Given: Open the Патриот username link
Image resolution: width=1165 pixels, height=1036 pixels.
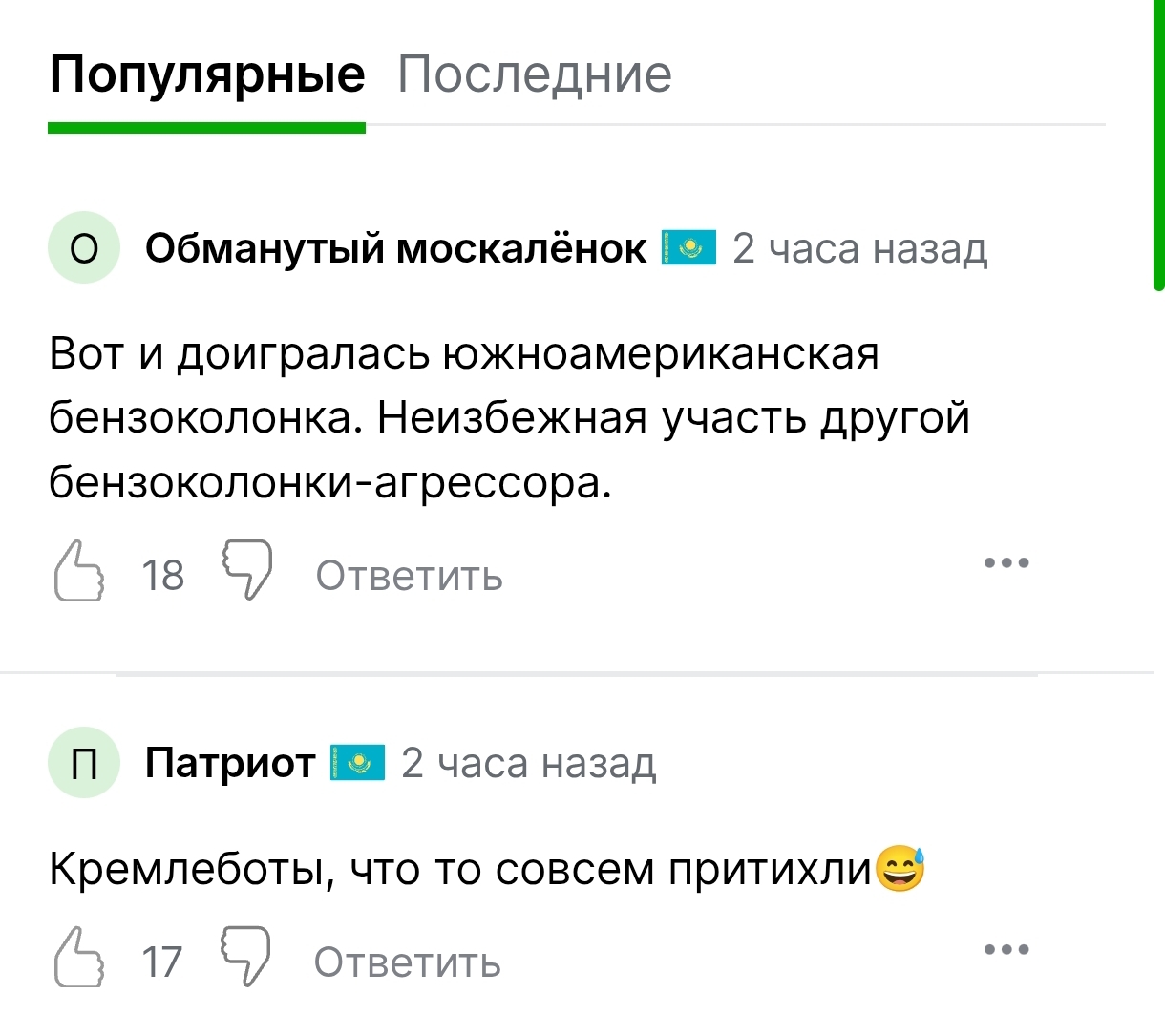Looking at the screenshot, I should pos(229,763).
